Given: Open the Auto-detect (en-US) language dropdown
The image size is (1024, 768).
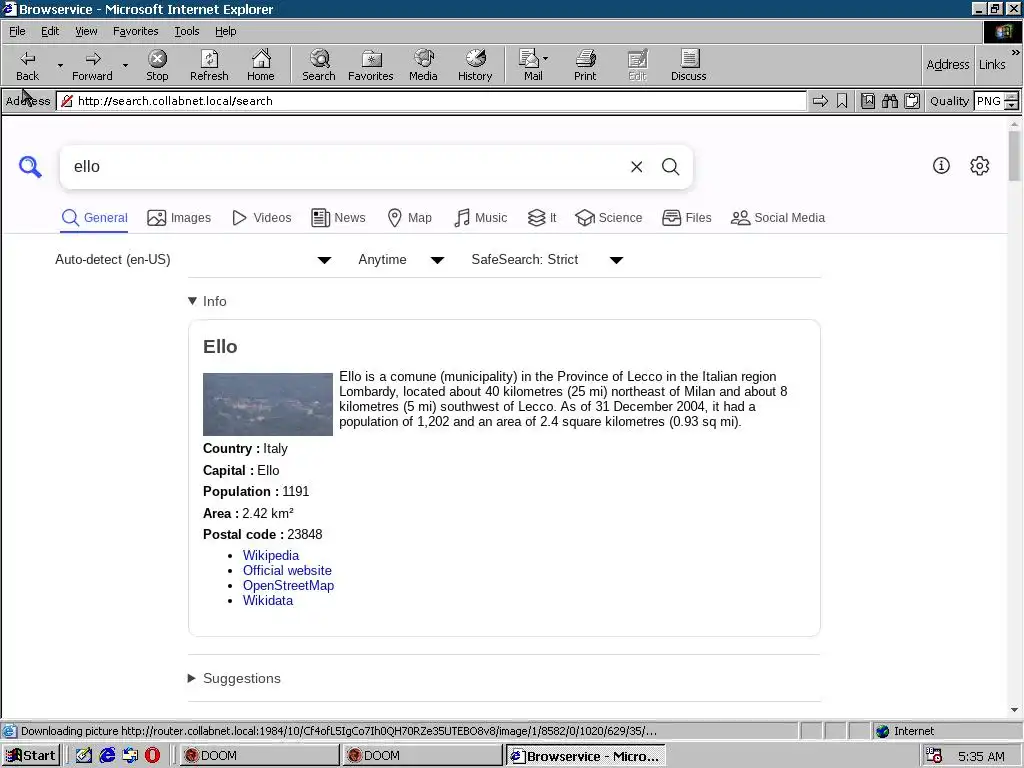Looking at the screenshot, I should (193, 260).
